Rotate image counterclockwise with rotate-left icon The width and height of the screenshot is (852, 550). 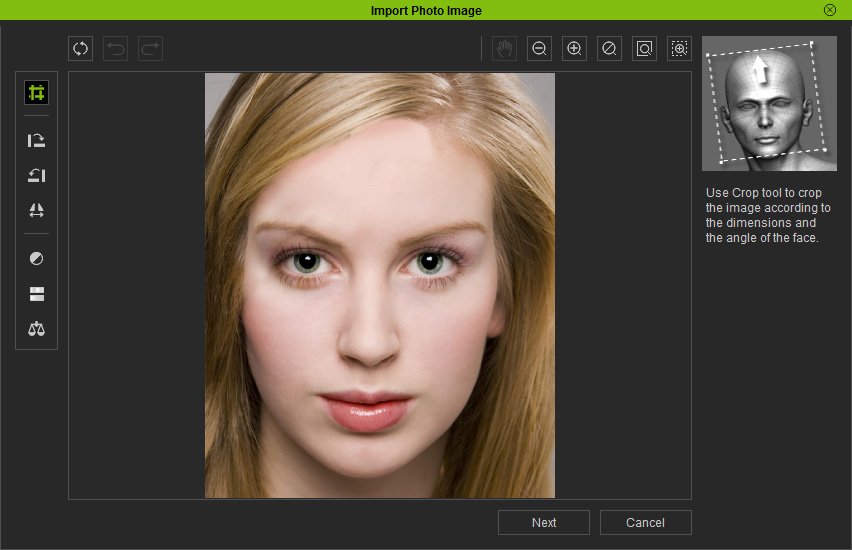click(x=36, y=175)
